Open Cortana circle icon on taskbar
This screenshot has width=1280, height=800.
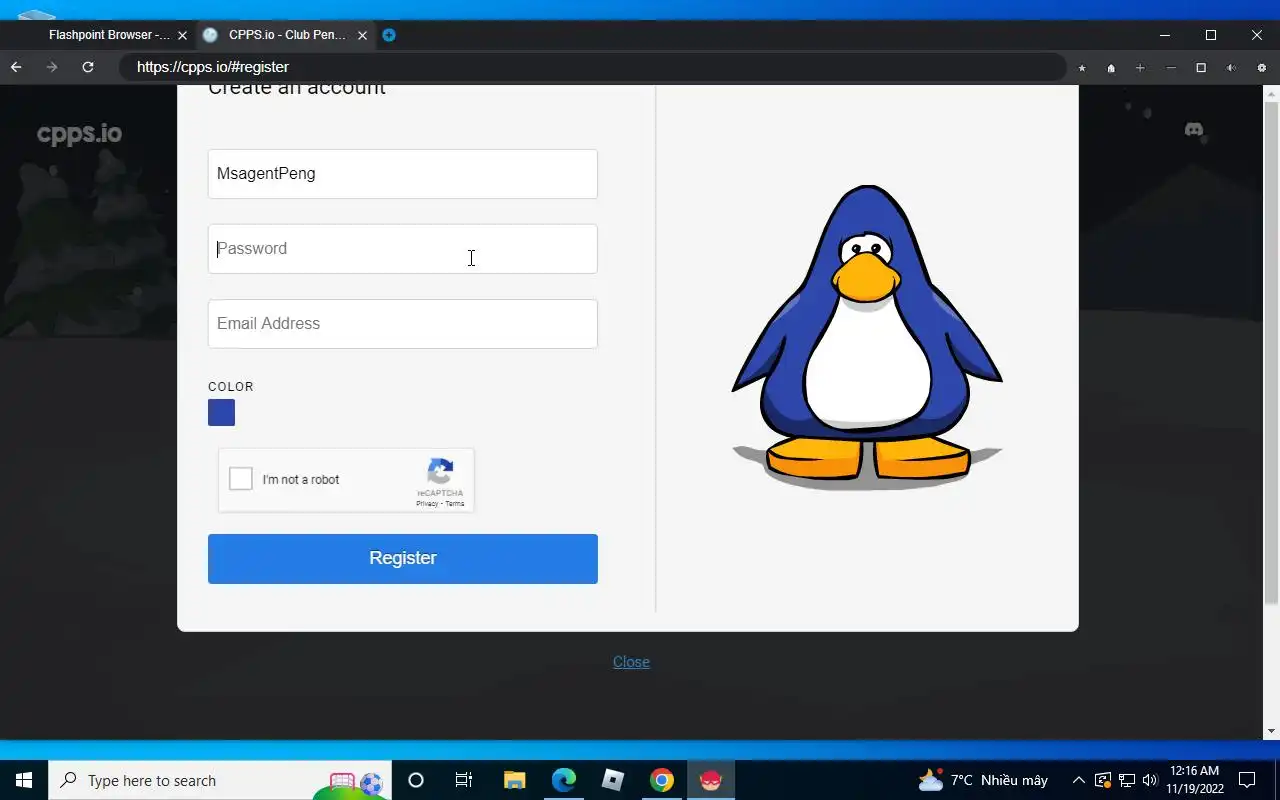click(x=416, y=780)
